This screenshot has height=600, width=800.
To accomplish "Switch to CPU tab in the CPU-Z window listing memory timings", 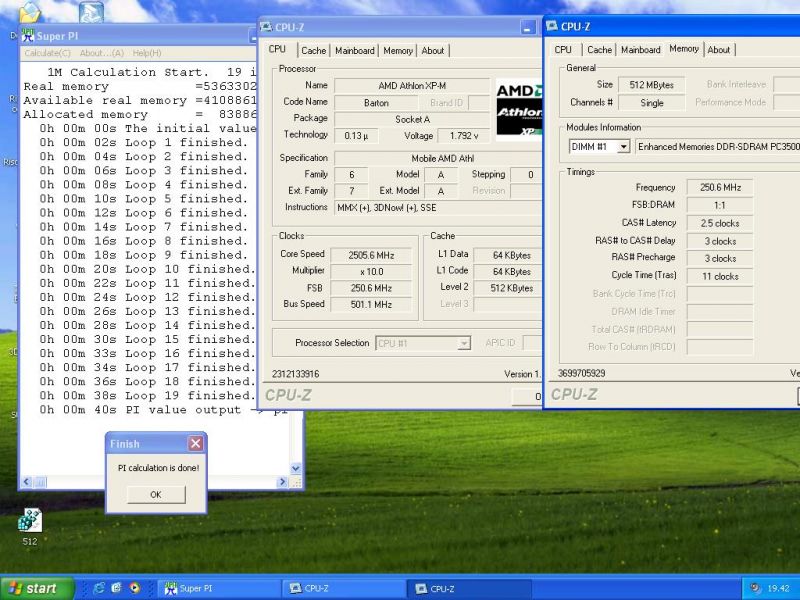I will (x=563, y=49).
